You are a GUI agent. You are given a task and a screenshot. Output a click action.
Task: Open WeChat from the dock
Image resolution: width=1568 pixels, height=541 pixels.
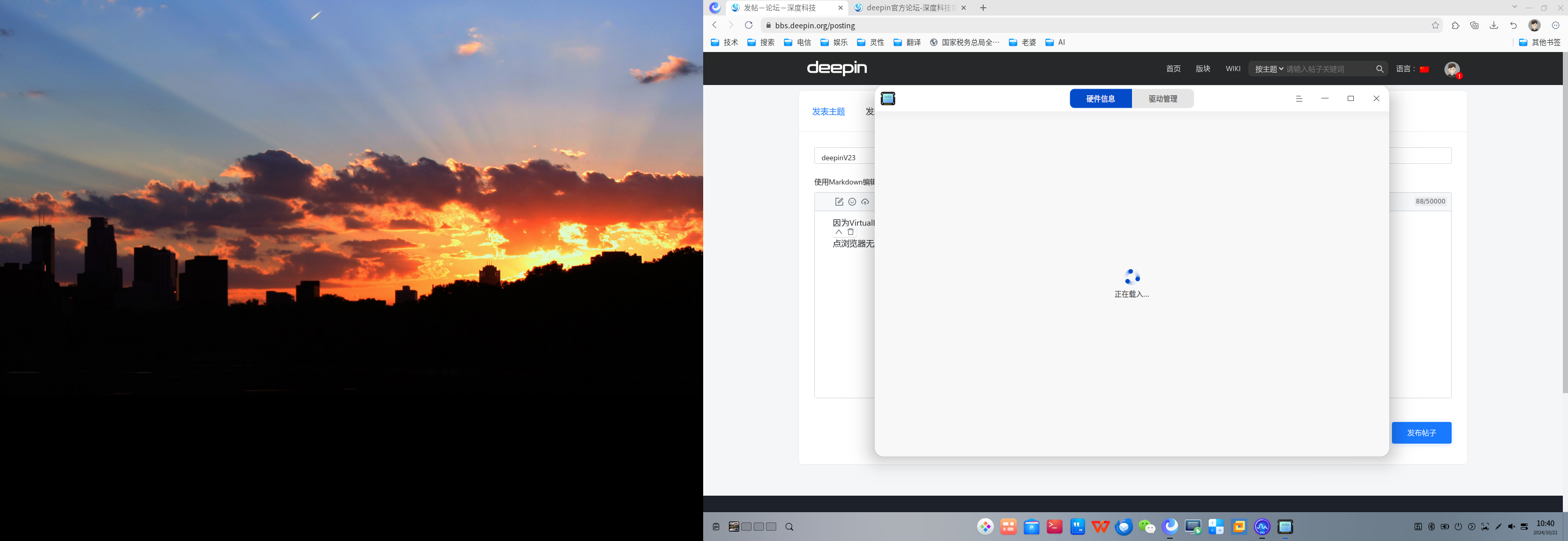[1147, 527]
